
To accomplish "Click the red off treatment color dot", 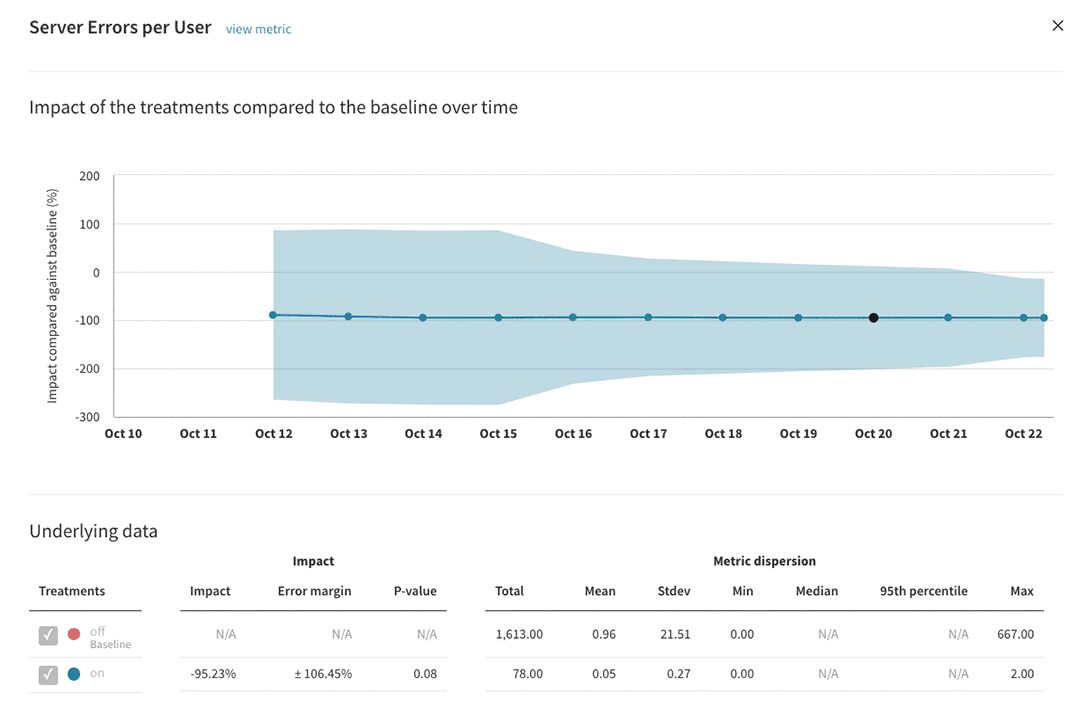I will coord(74,634).
